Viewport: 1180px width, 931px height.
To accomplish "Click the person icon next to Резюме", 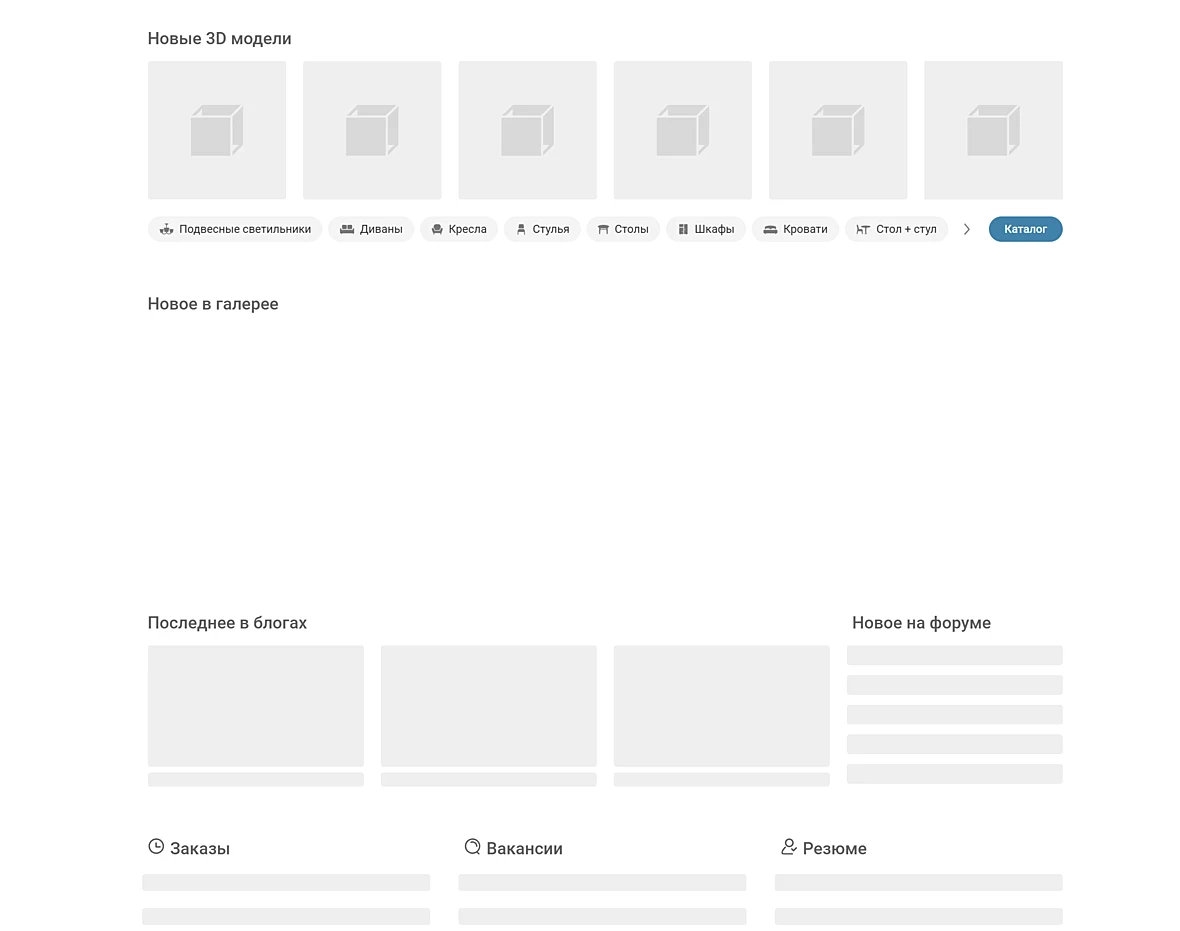I will coord(789,847).
